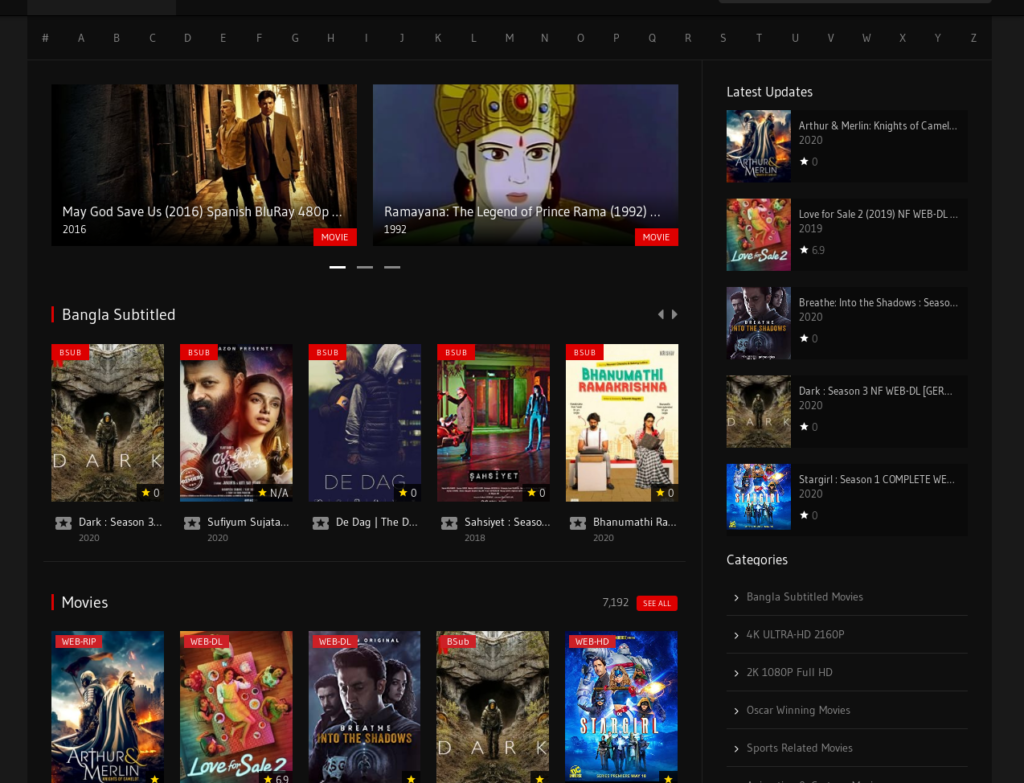The image size is (1024, 783).
Task: Open Arthur & Merlin thumbnail in Latest Updates
Action: 758,146
